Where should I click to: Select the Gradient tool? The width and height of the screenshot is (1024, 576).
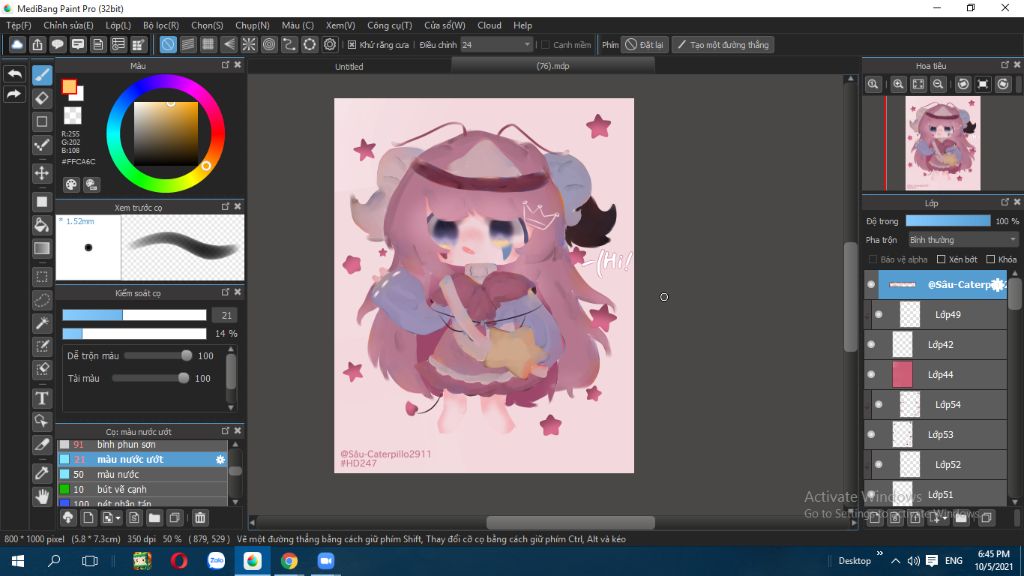pos(42,248)
